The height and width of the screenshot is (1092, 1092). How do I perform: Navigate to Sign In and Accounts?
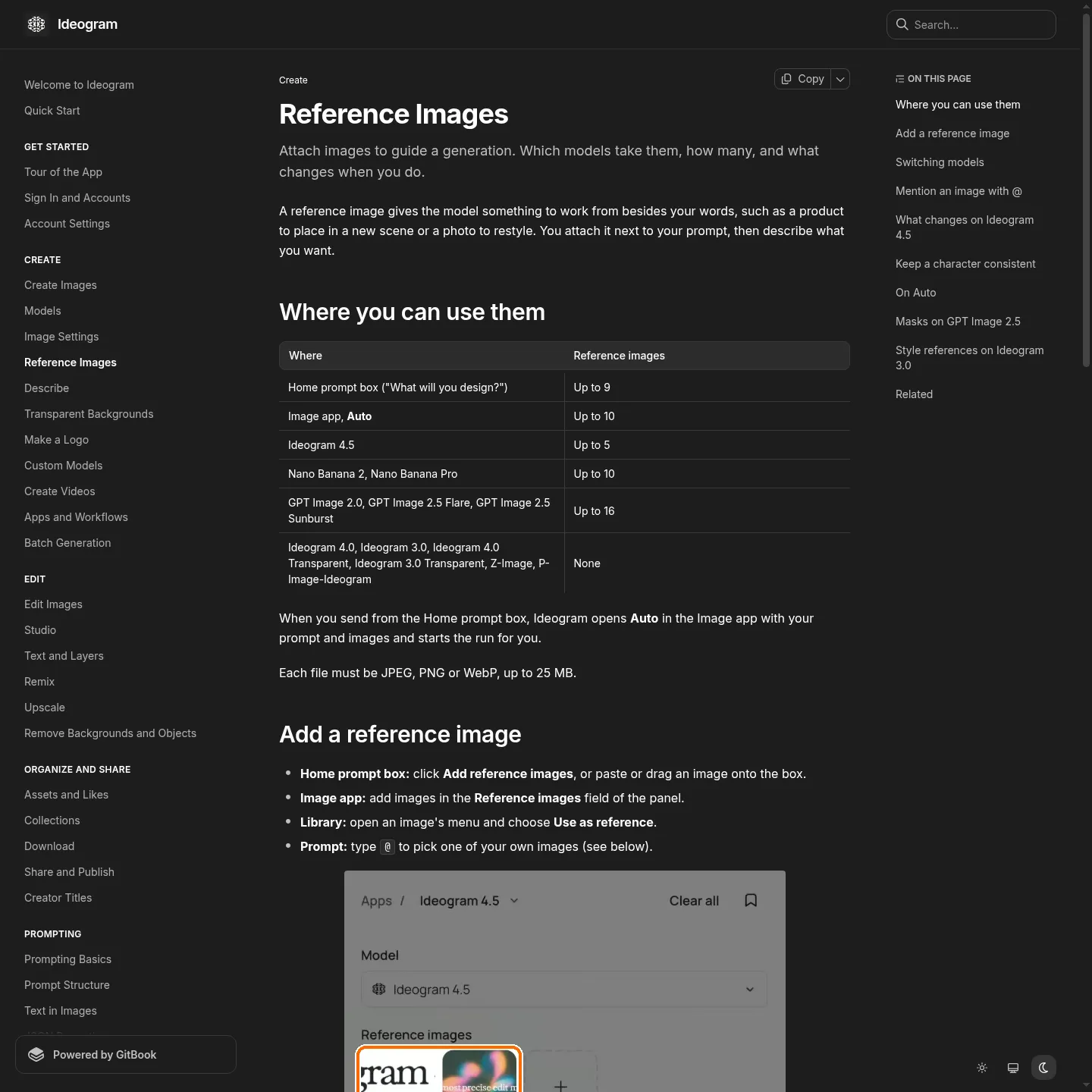77,198
